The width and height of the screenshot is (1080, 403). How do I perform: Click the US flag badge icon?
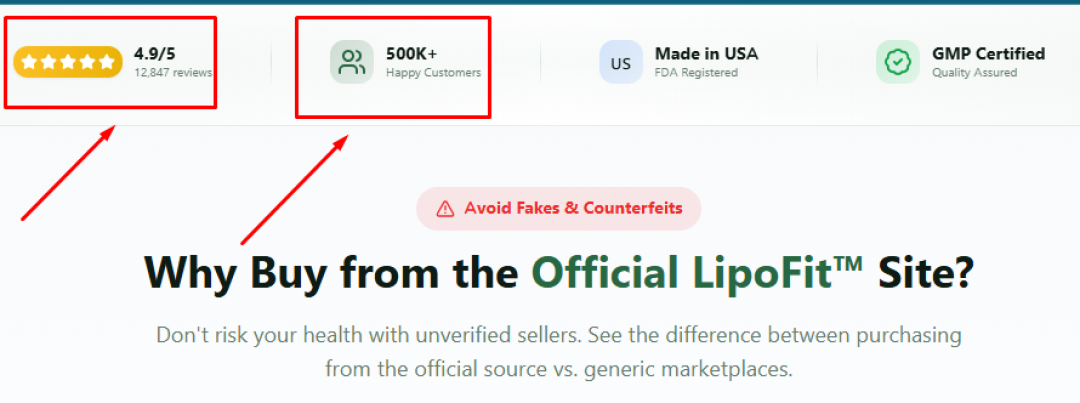click(621, 62)
